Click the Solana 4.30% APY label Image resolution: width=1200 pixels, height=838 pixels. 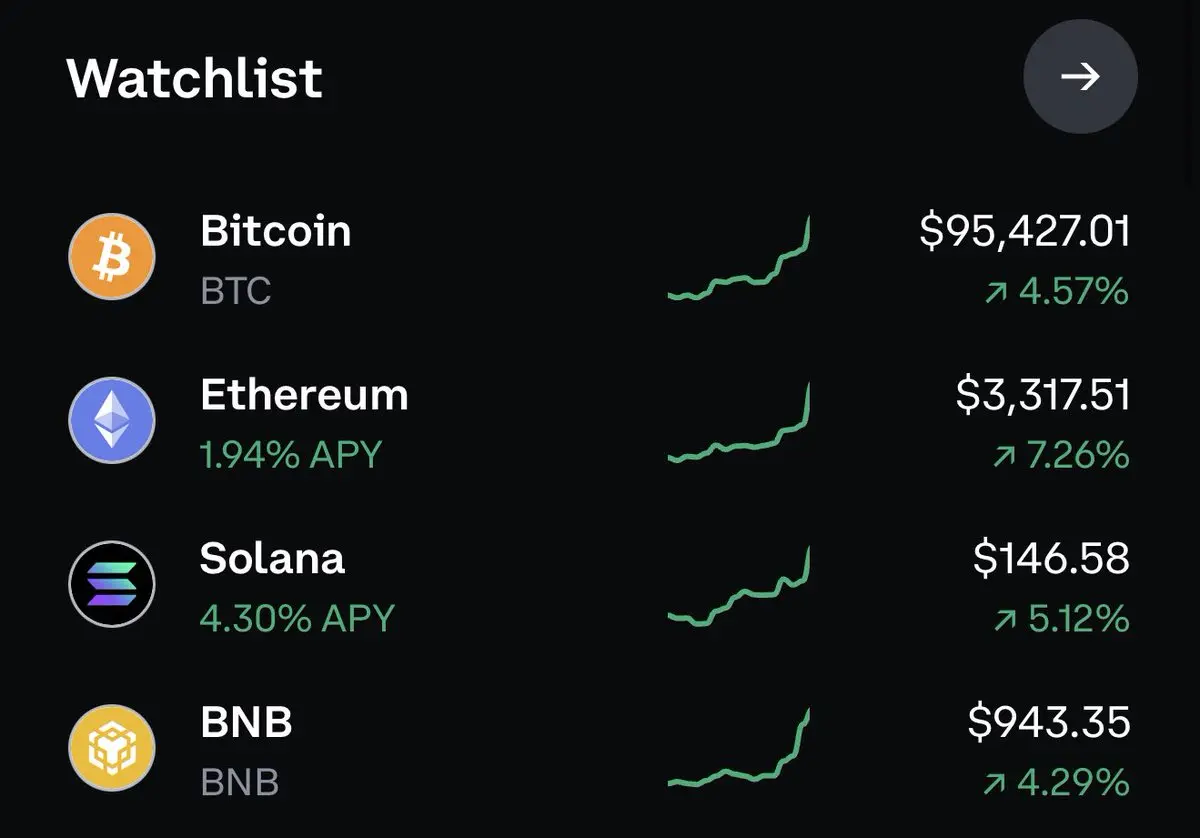[297, 618]
